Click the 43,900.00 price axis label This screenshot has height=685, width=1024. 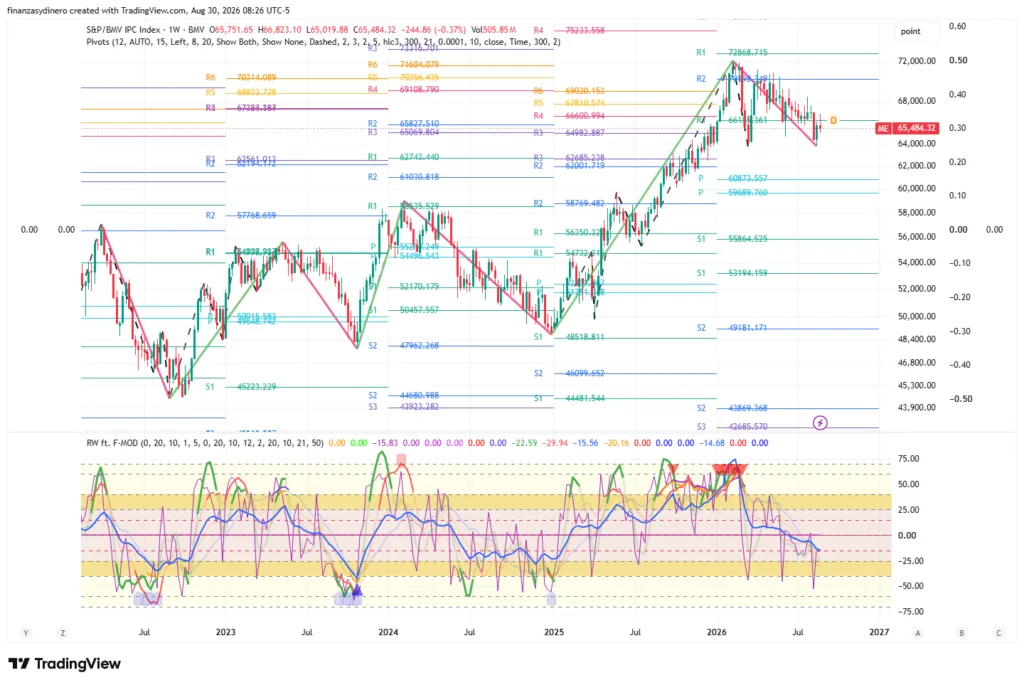click(x=917, y=407)
